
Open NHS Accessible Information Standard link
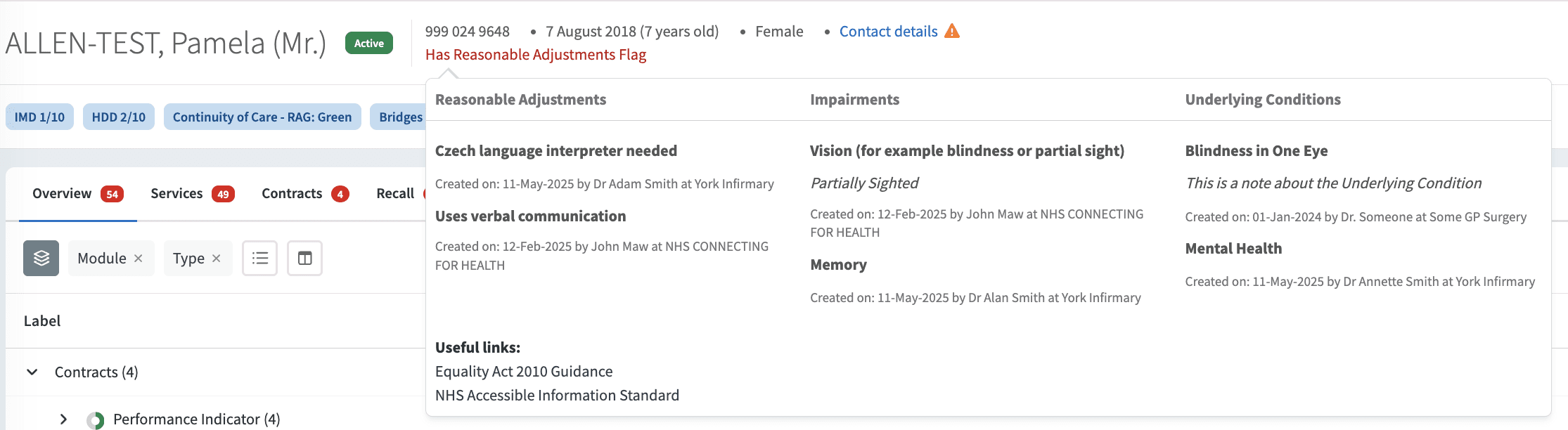(x=557, y=396)
